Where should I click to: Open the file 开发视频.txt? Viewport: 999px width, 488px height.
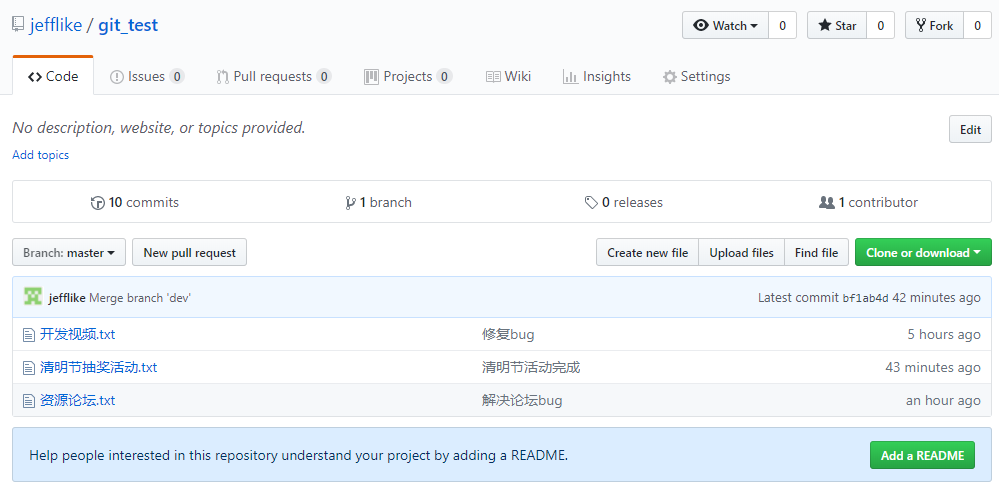click(78, 334)
